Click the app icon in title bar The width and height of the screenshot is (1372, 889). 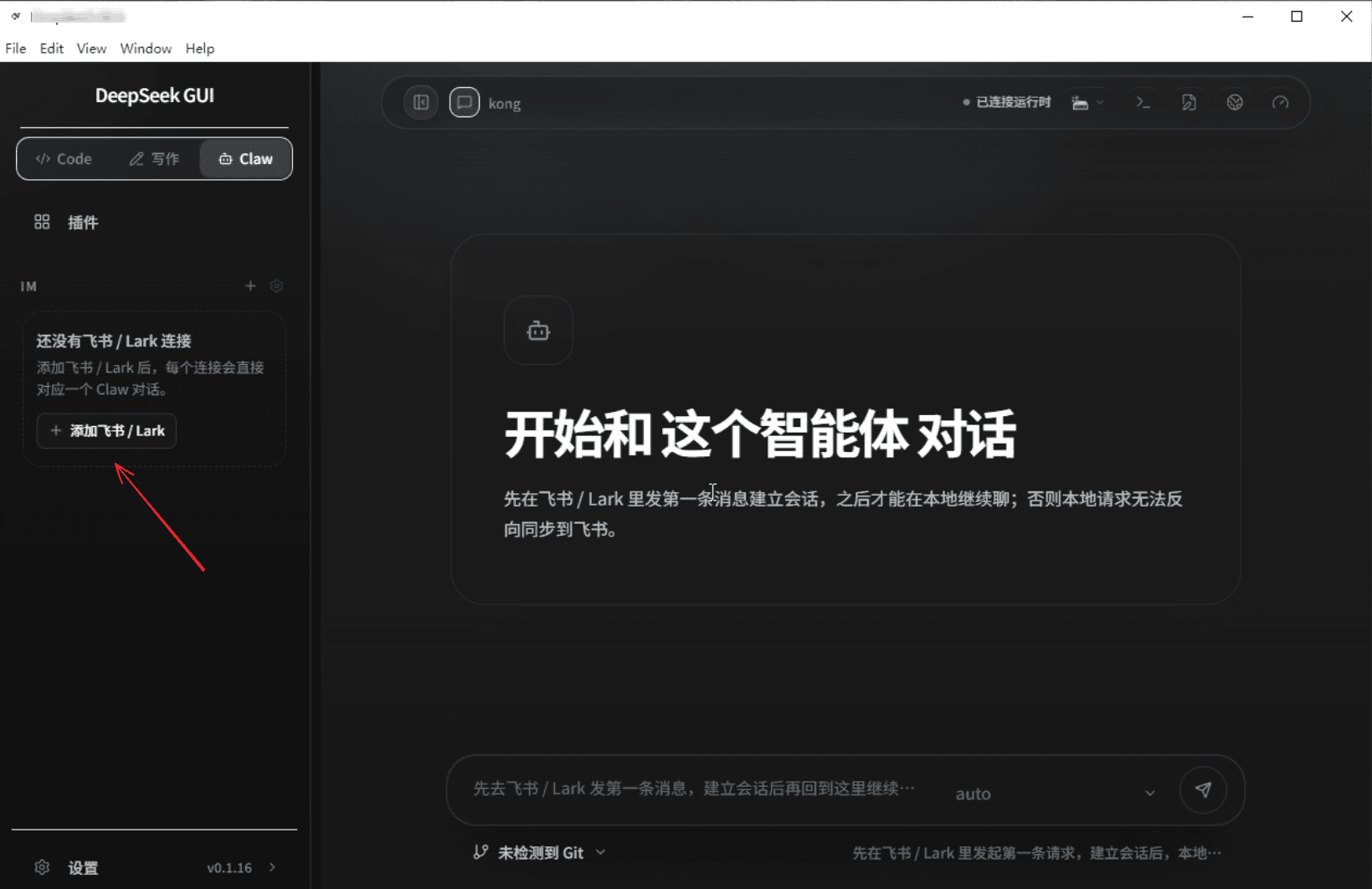point(15,16)
